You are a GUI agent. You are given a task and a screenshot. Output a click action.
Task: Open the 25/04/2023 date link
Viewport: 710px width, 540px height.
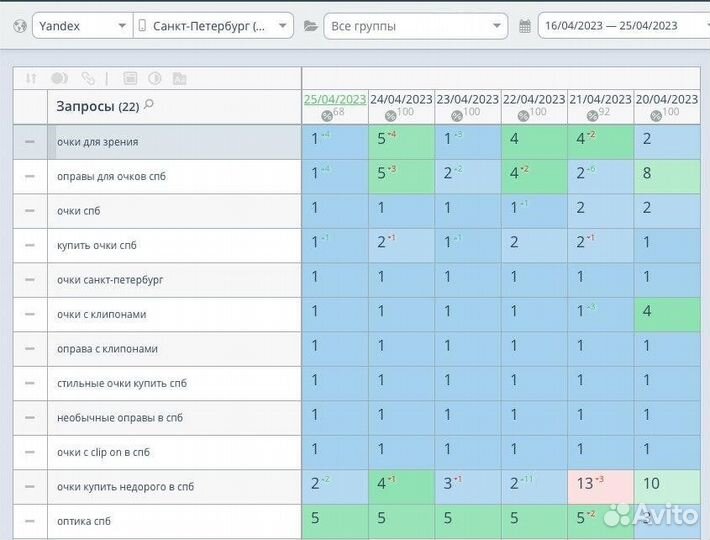[334, 99]
